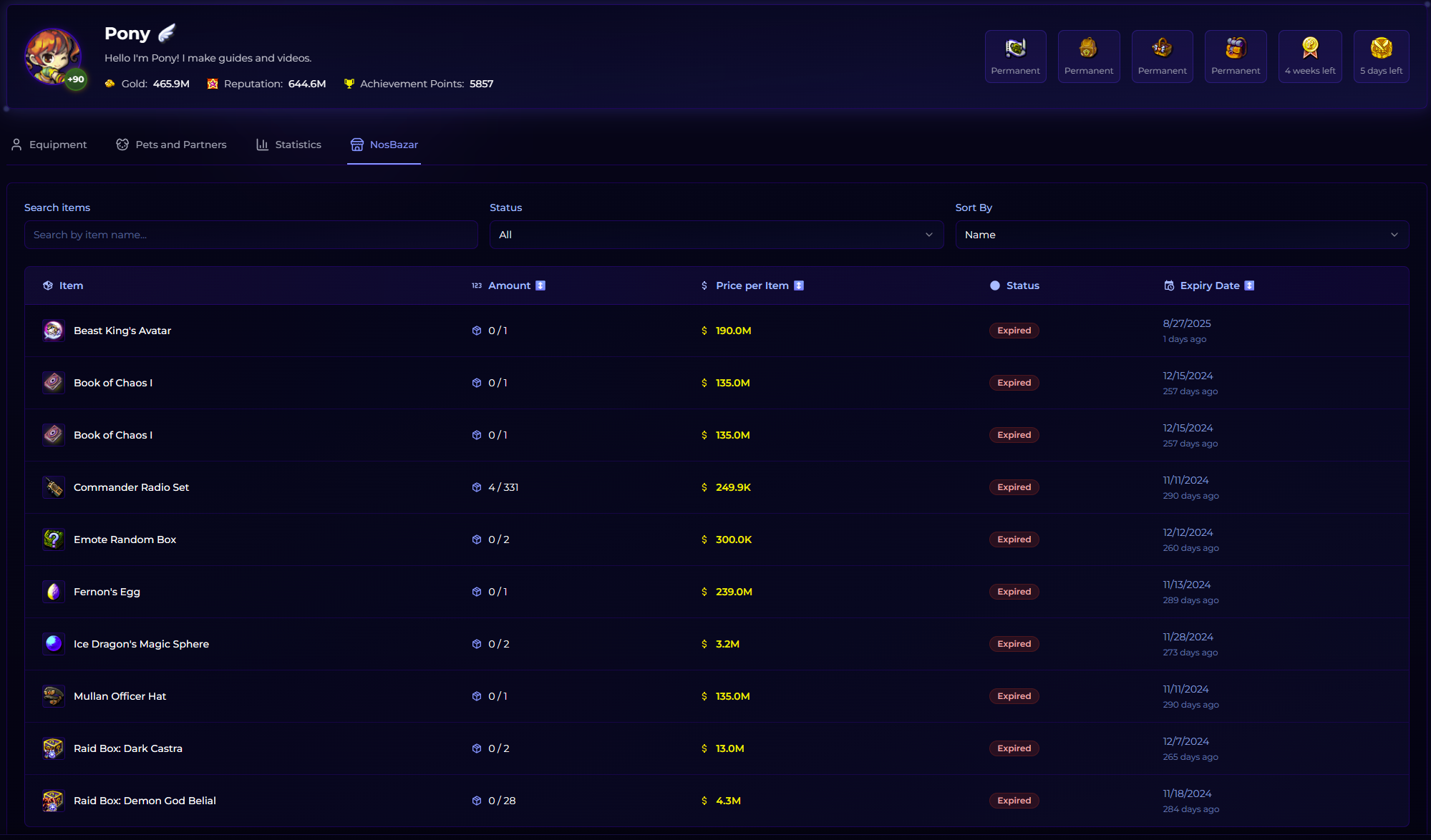Screen dimensions: 1431x840
Task: Open the Pets and Partners tab
Action: pyautogui.click(x=172, y=145)
